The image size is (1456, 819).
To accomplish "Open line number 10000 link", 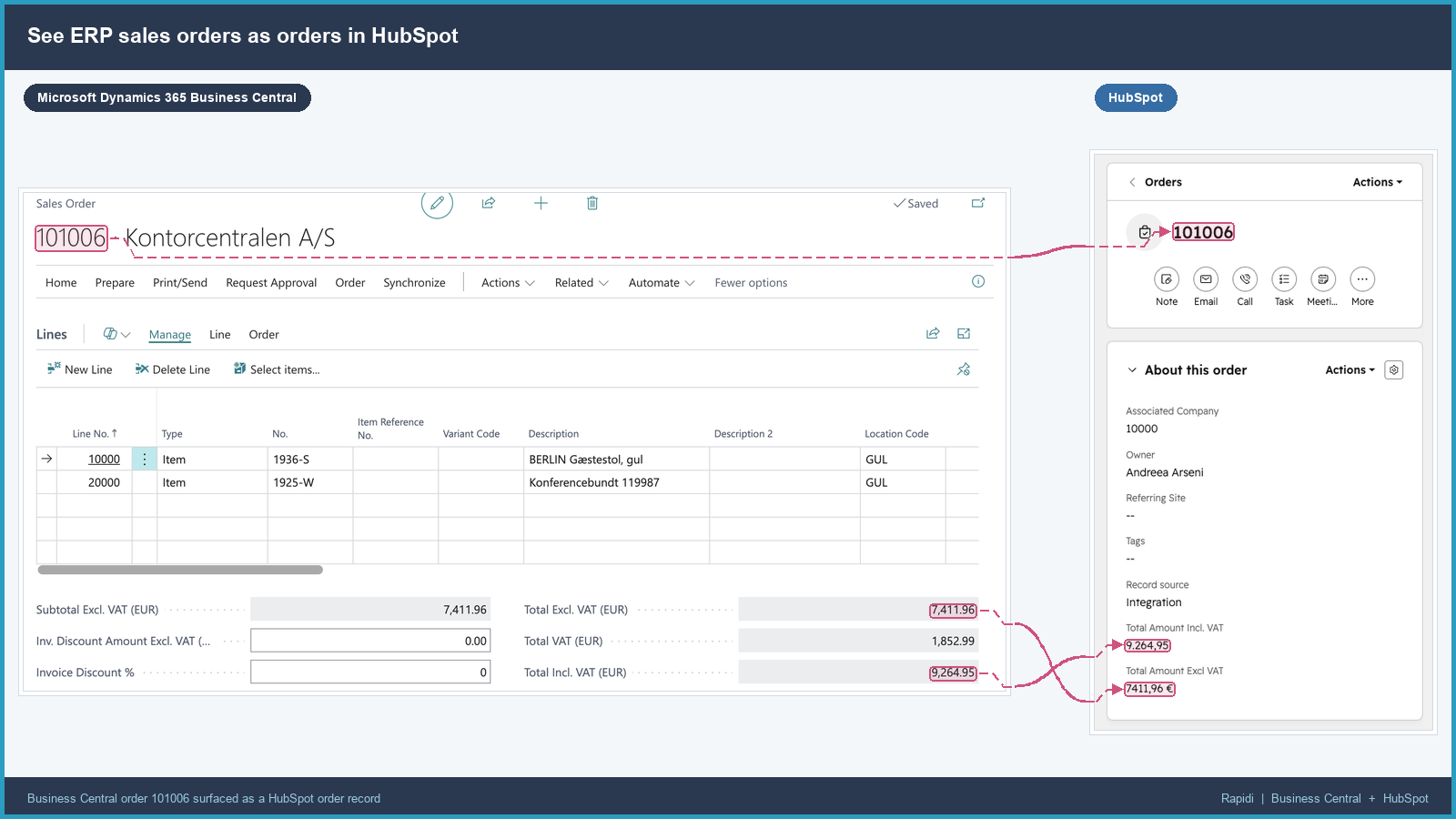I will tap(104, 460).
